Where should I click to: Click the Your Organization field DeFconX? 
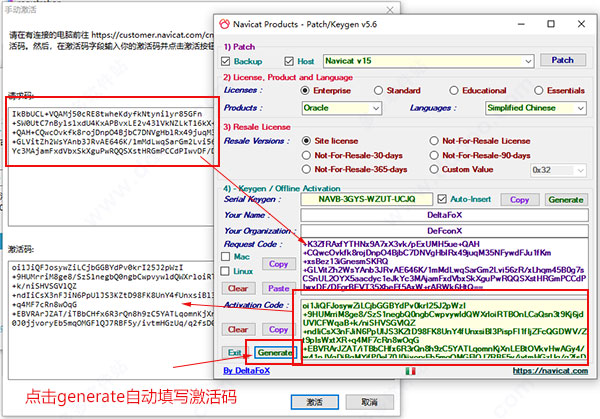(x=444, y=231)
